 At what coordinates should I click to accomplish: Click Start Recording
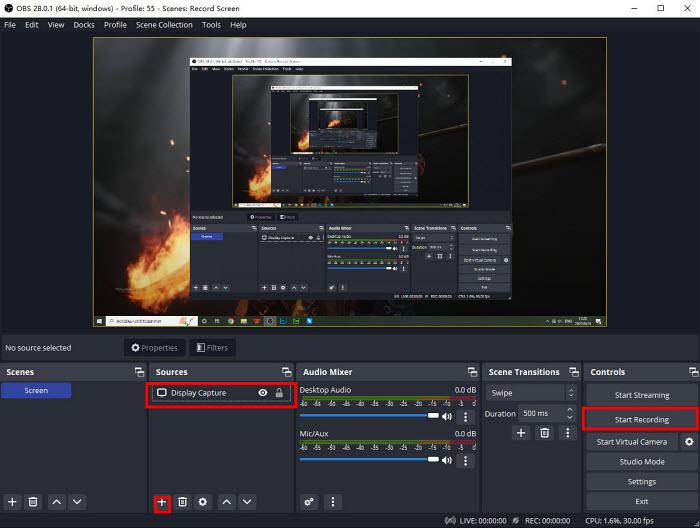642,420
